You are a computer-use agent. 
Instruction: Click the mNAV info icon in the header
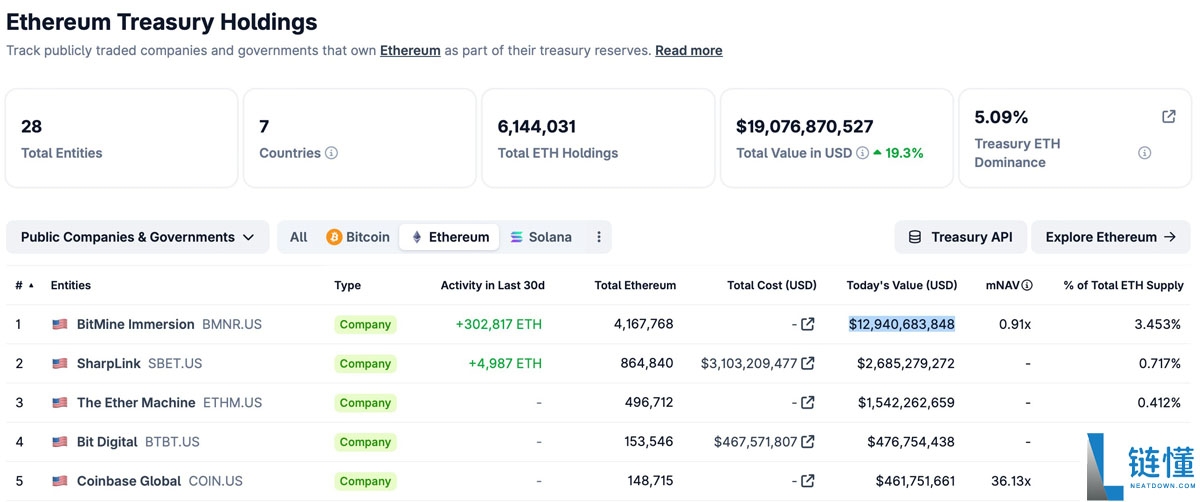point(1026,286)
